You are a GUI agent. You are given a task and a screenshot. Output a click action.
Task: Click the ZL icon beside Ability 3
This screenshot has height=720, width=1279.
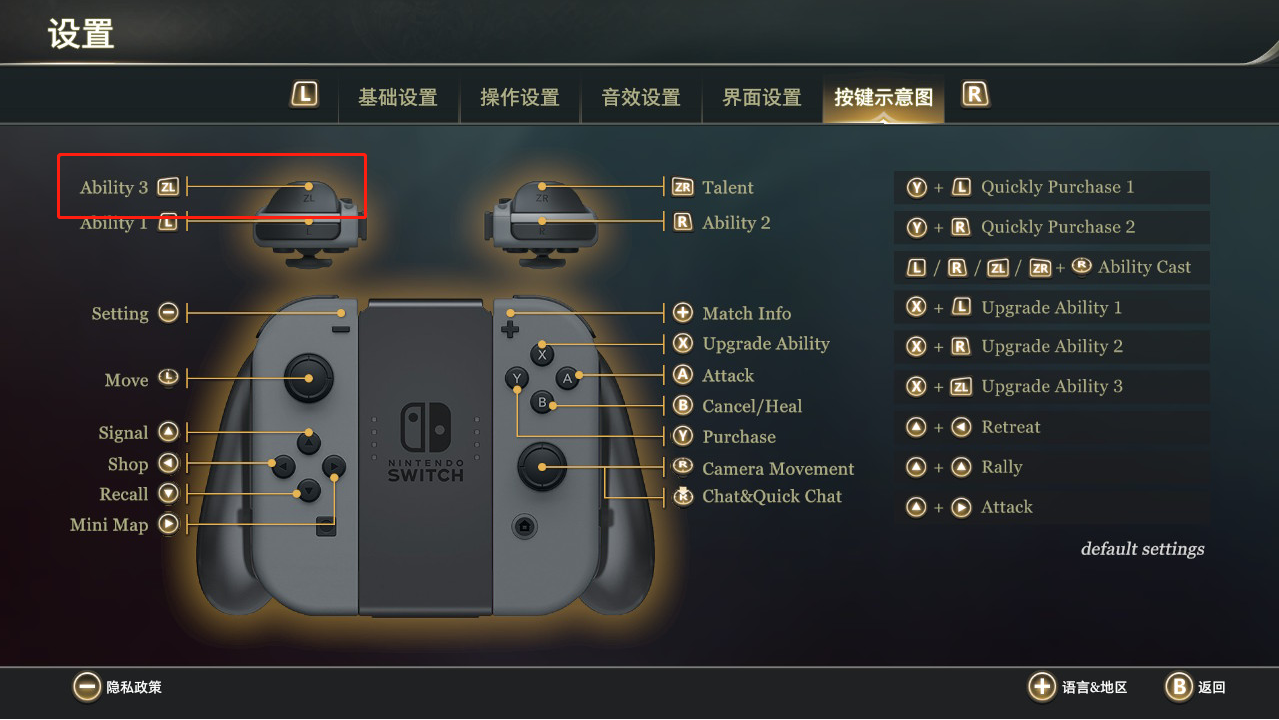pyautogui.click(x=169, y=187)
